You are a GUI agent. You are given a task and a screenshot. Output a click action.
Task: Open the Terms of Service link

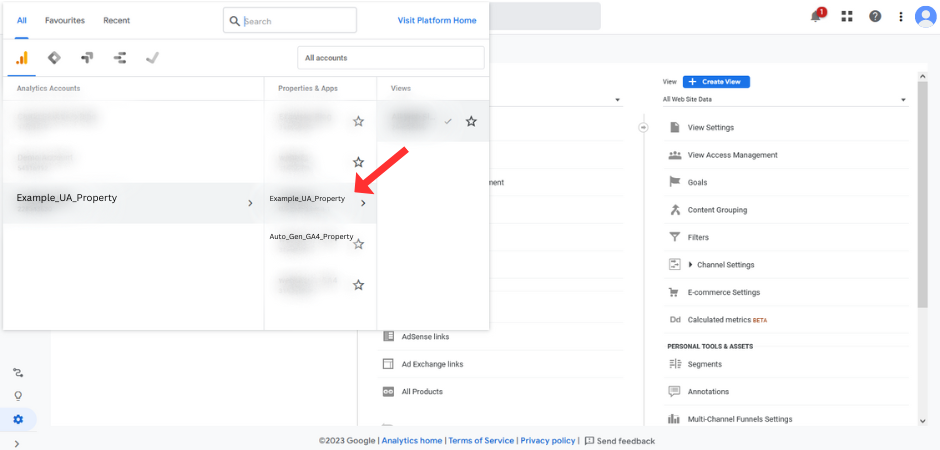point(481,440)
